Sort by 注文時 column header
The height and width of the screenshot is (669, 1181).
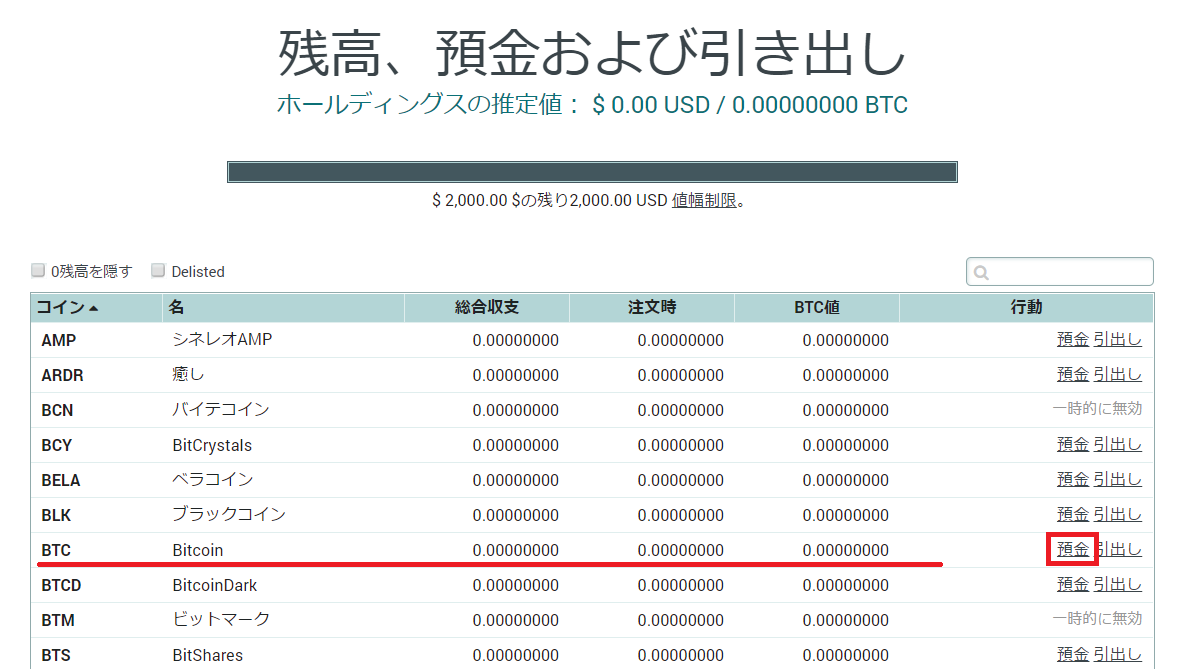[x=651, y=307]
